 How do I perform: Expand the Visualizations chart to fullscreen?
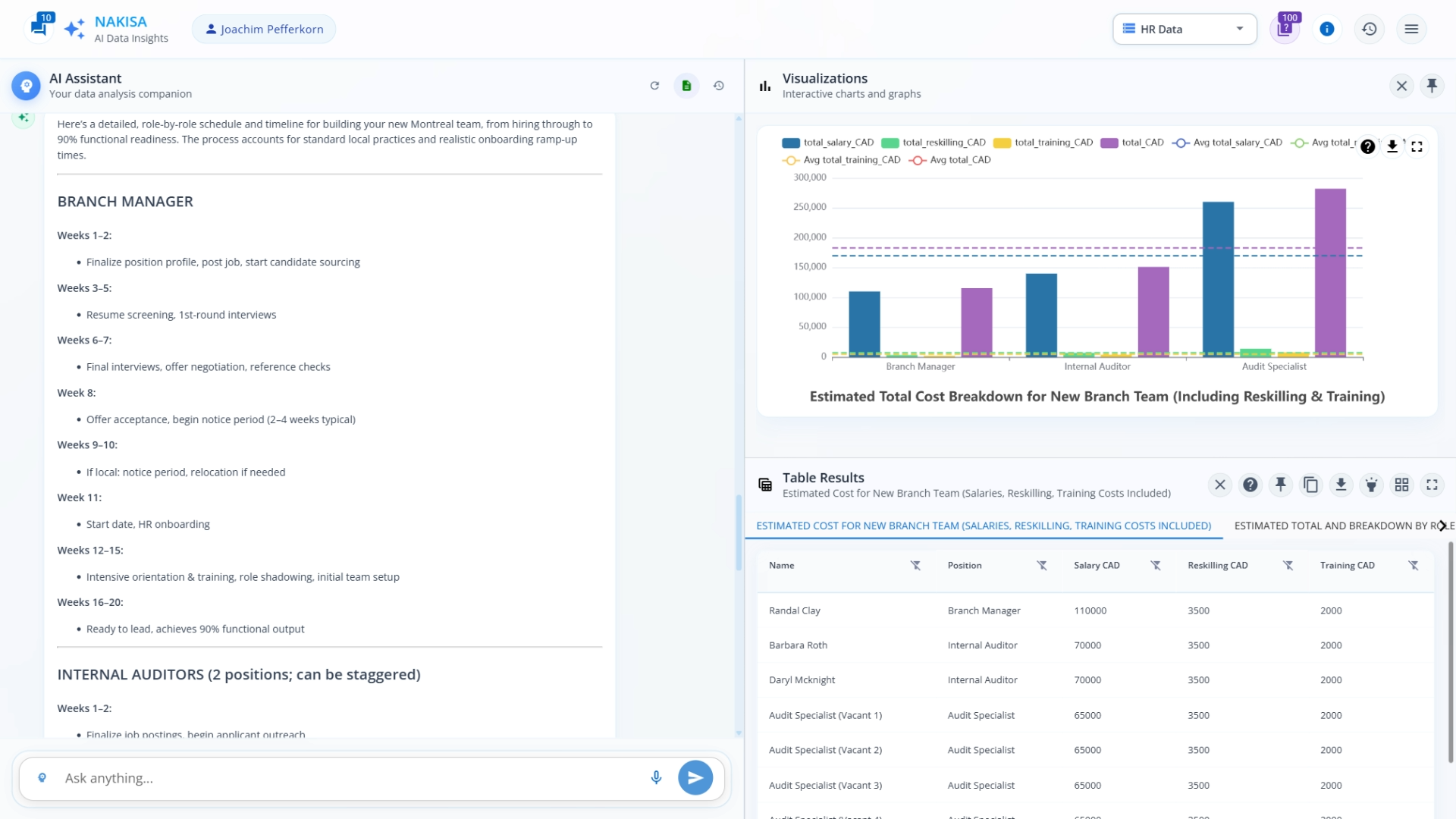click(x=1417, y=146)
